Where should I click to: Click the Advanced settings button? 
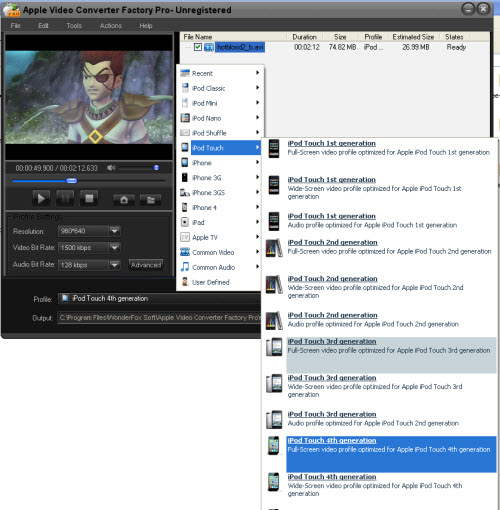pos(146,265)
